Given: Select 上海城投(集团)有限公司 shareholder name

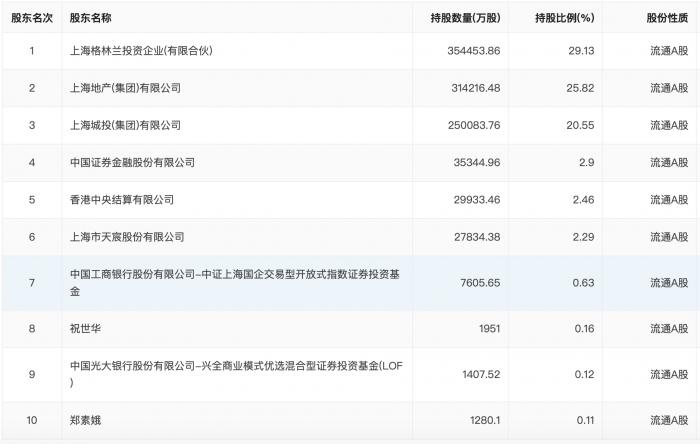Looking at the screenshot, I should pos(125,125).
